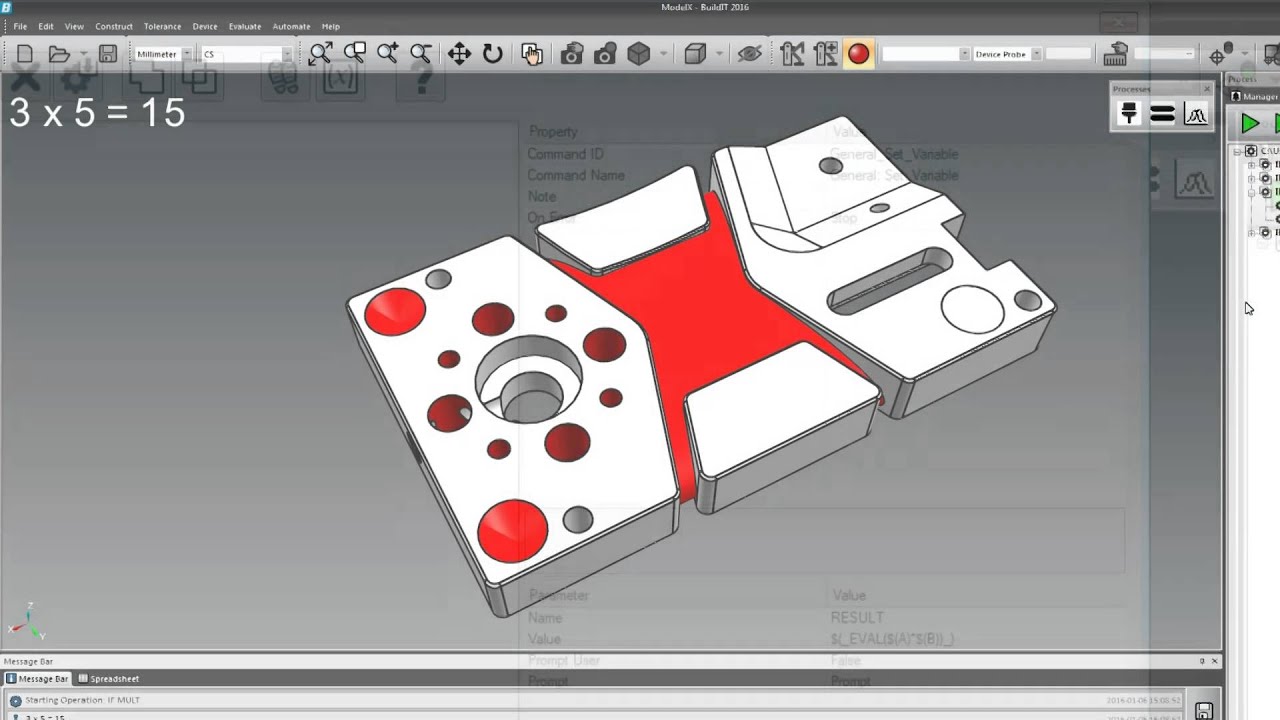Screen dimensions: 1280x720
Task: Open the File menu
Action: pos(20,26)
